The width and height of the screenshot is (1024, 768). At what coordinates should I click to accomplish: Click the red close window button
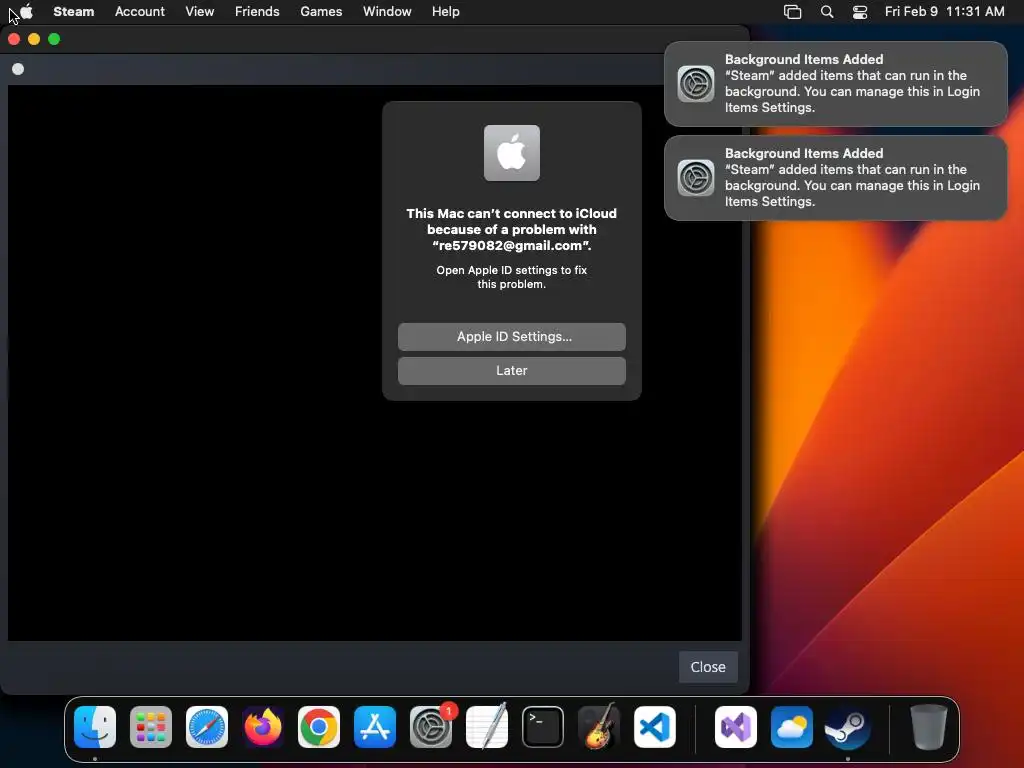coord(14,39)
